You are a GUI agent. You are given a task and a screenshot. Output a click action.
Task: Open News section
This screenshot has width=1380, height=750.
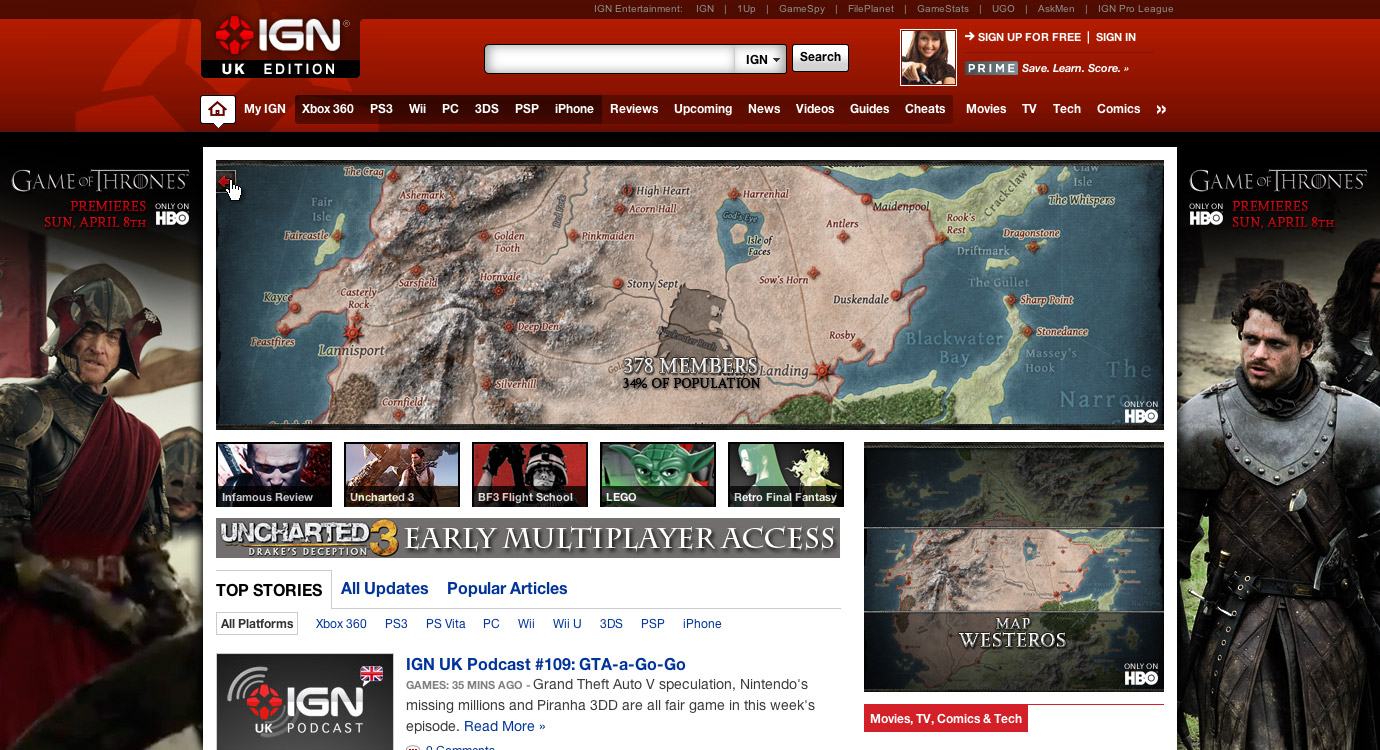point(764,109)
